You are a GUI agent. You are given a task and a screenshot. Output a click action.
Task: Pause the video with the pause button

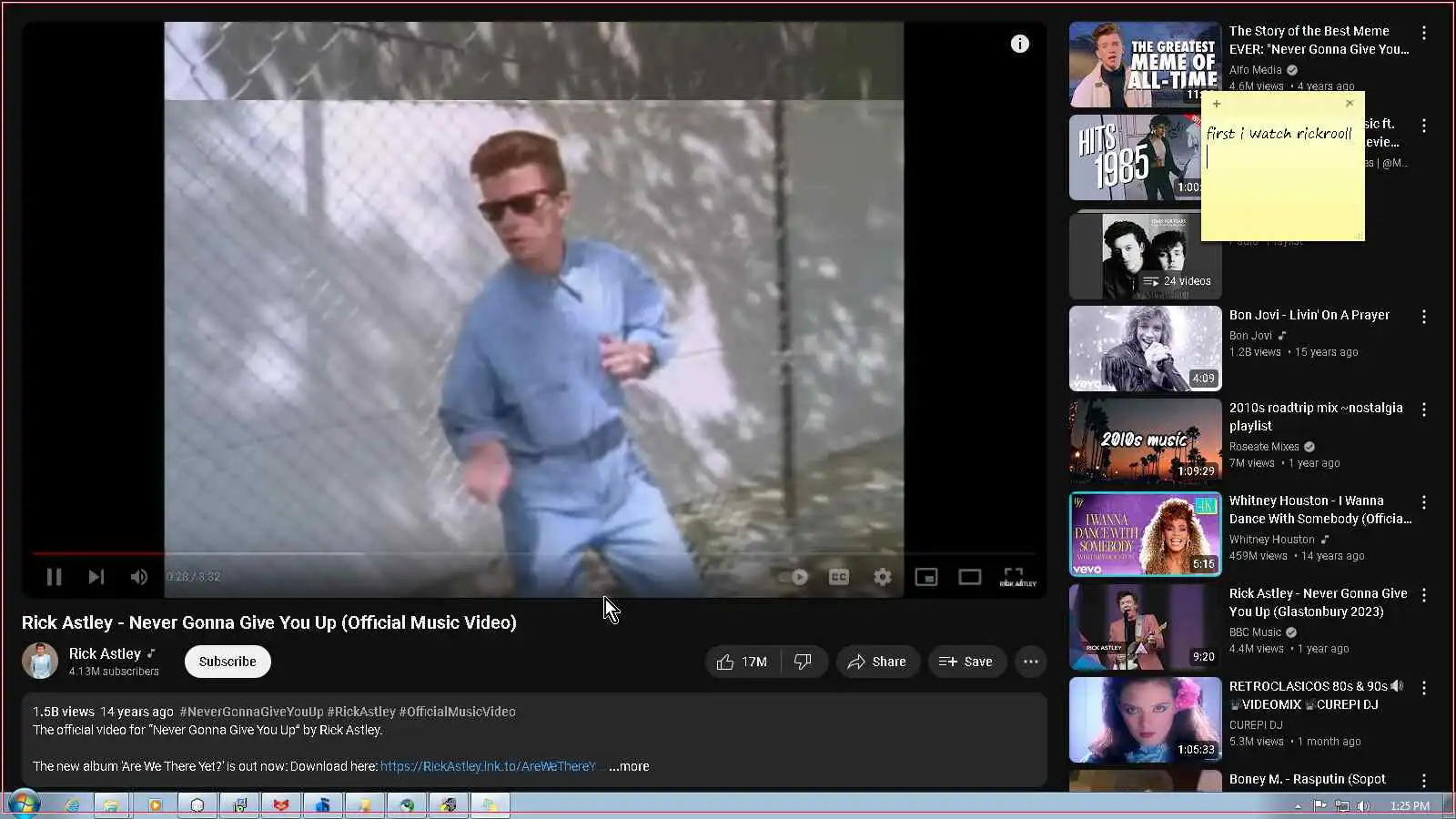[x=54, y=577]
